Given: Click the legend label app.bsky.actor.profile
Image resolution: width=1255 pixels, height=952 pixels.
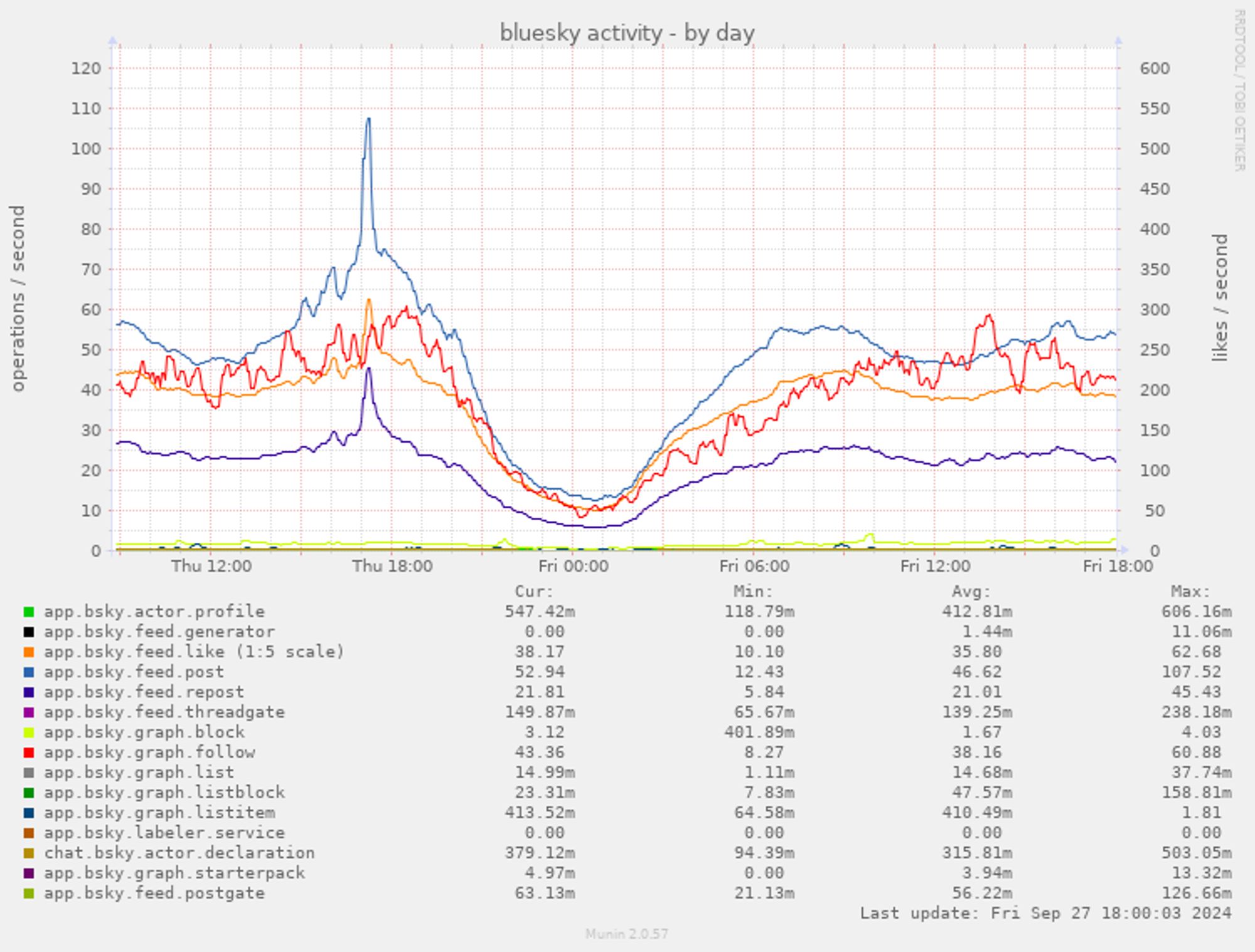Looking at the screenshot, I should click(154, 611).
